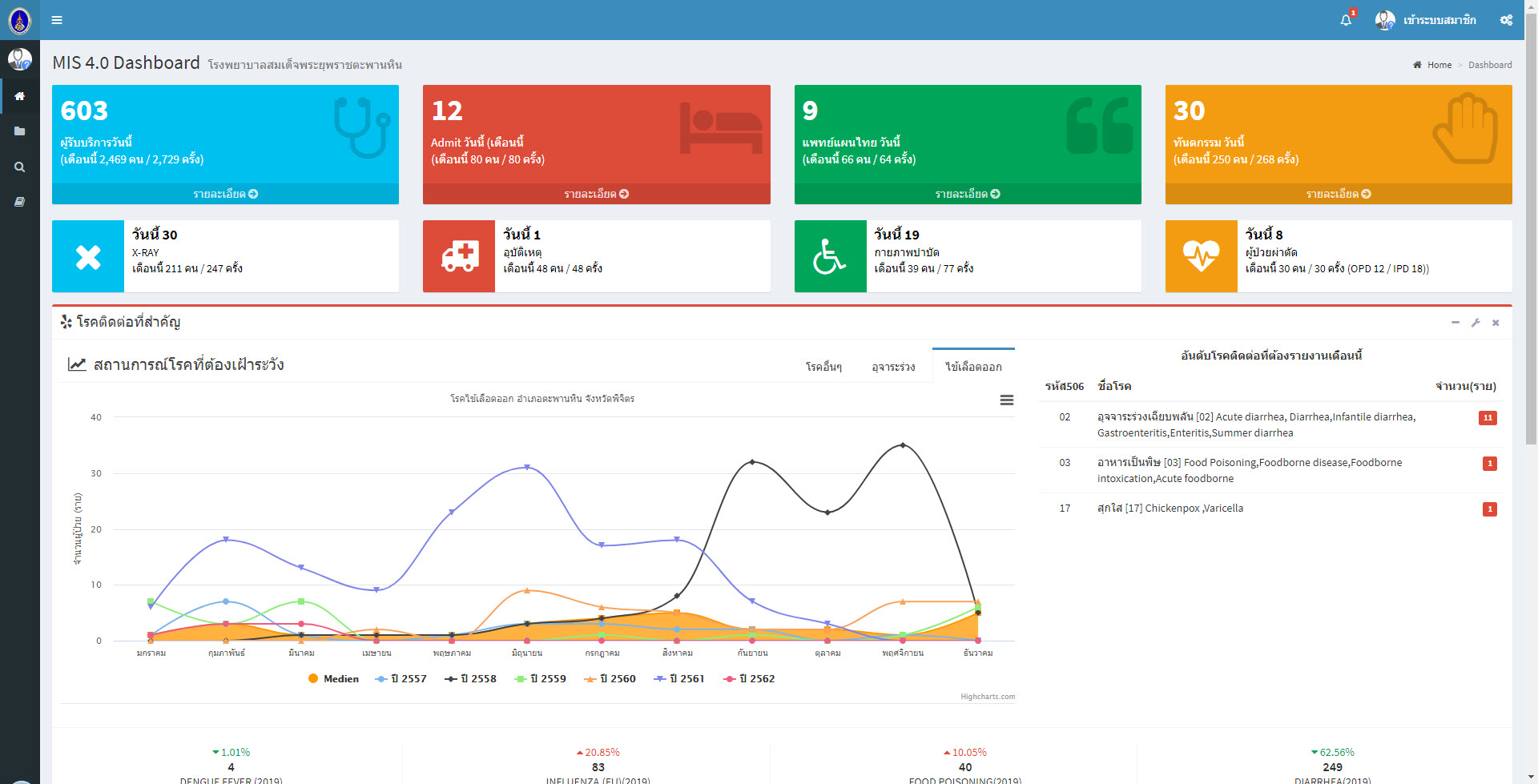Open details link on Admit card
1538x784 pixels.
(596, 194)
